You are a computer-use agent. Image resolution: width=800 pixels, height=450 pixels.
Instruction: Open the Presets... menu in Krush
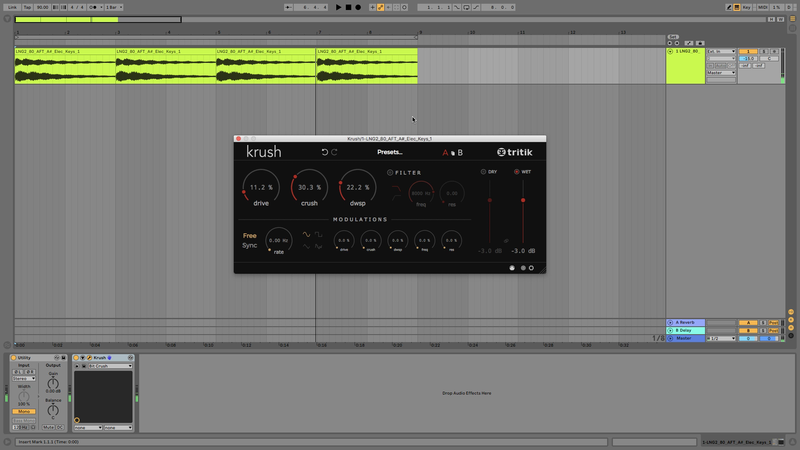point(390,152)
